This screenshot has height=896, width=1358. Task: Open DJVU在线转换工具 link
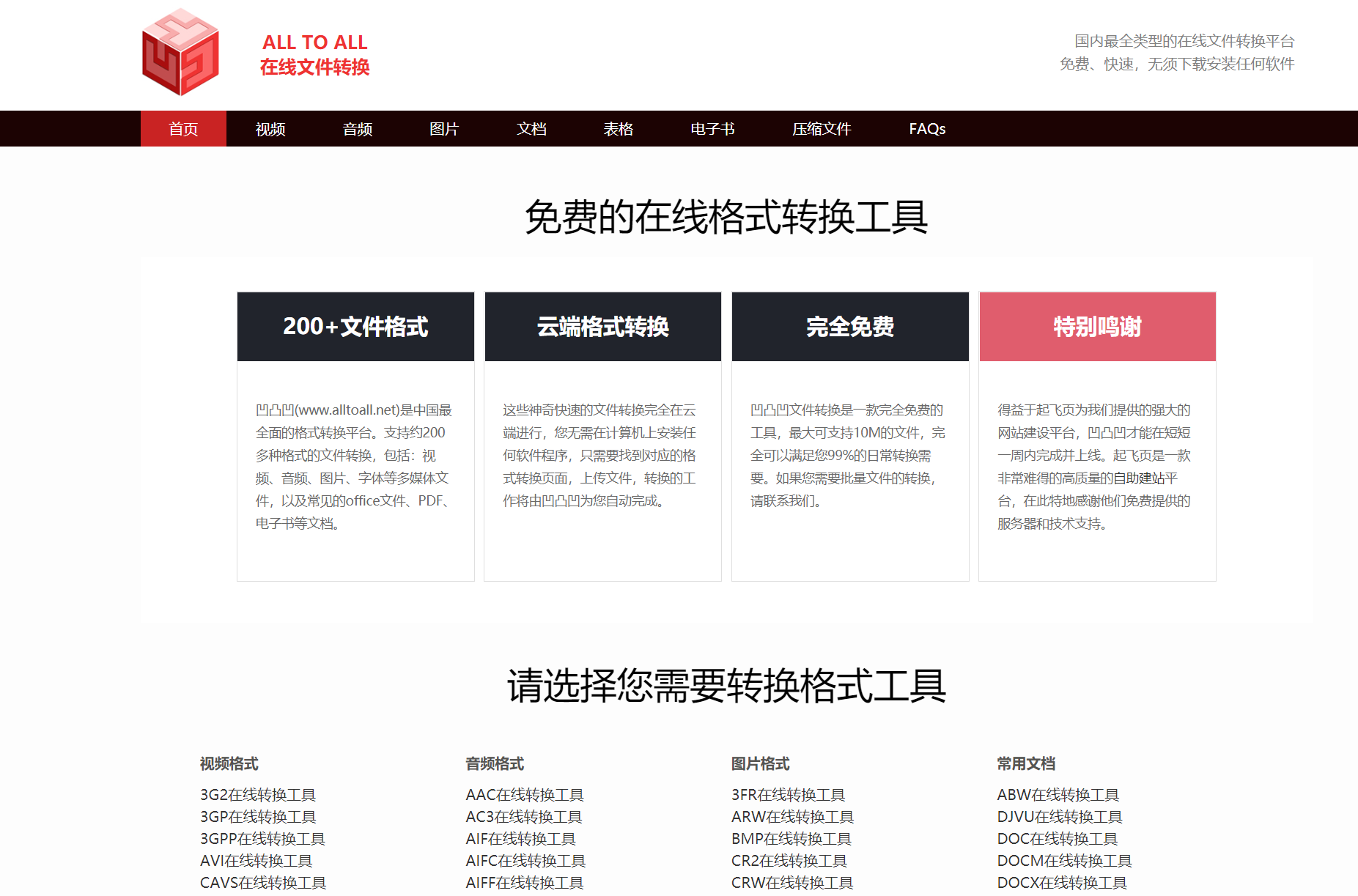click(x=1060, y=817)
